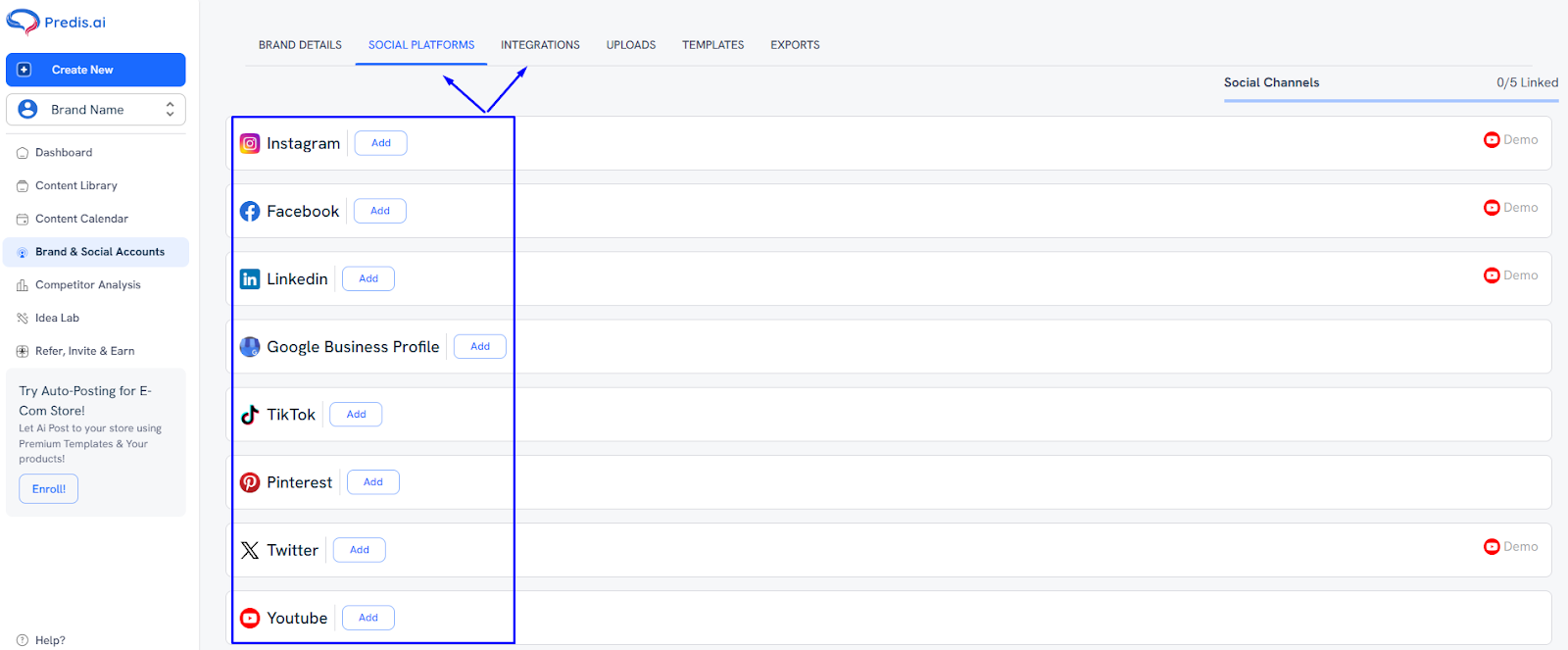Image resolution: width=1568 pixels, height=650 pixels.
Task: Switch to the Brand Details tab
Action: [x=300, y=45]
